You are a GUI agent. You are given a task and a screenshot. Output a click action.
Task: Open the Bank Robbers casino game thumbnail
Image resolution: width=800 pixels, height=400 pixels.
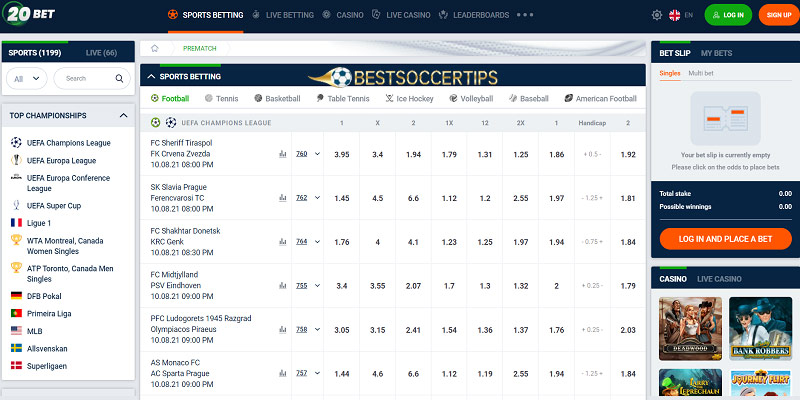pyautogui.click(x=760, y=329)
